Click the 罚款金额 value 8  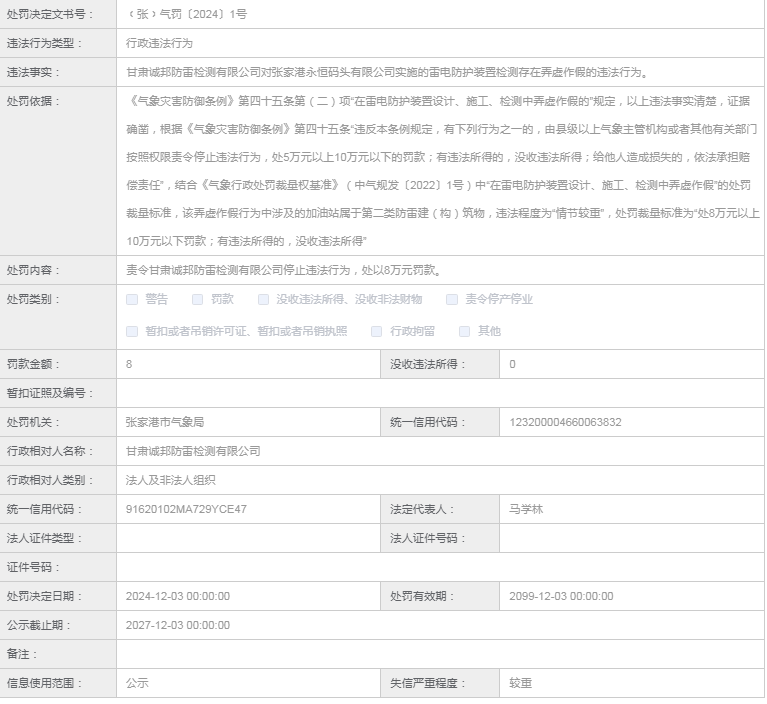coord(129,364)
